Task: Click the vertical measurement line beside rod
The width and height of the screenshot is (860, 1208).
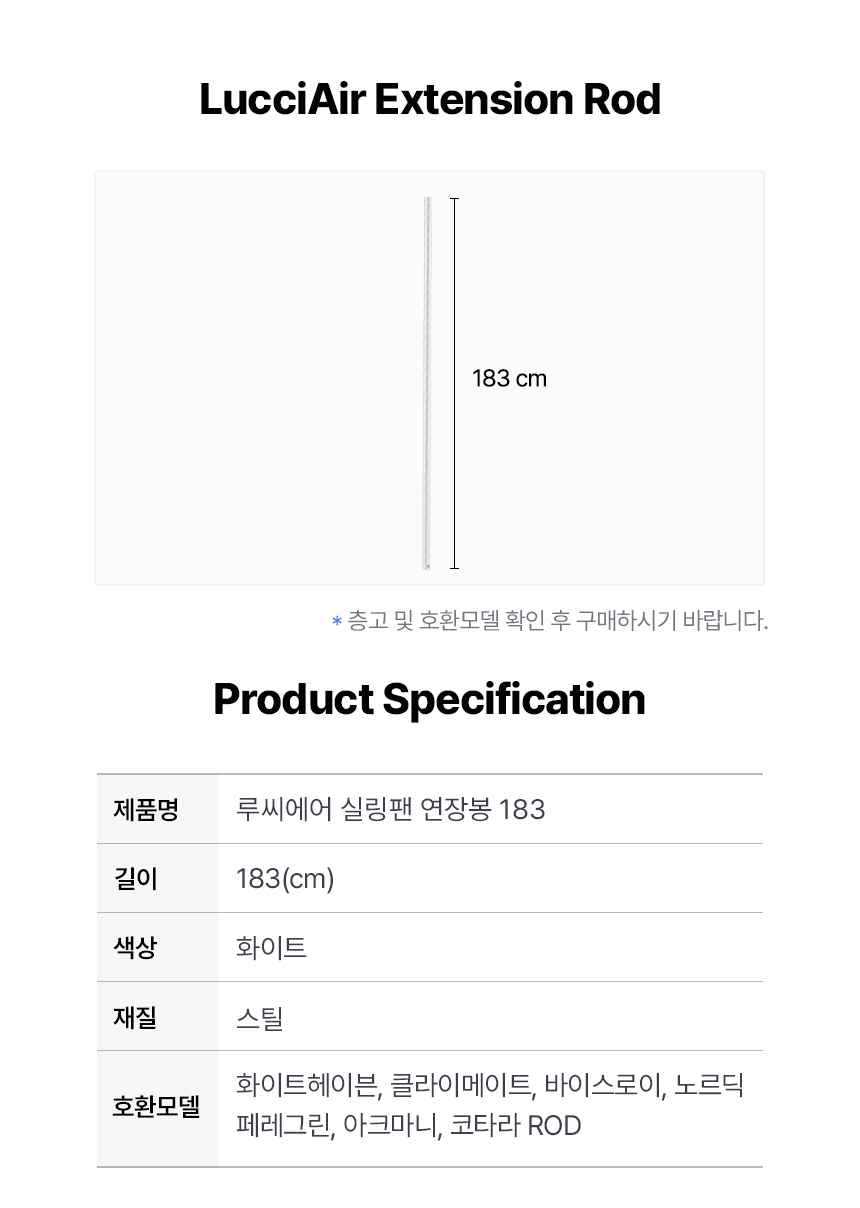Action: pyautogui.click(x=454, y=384)
